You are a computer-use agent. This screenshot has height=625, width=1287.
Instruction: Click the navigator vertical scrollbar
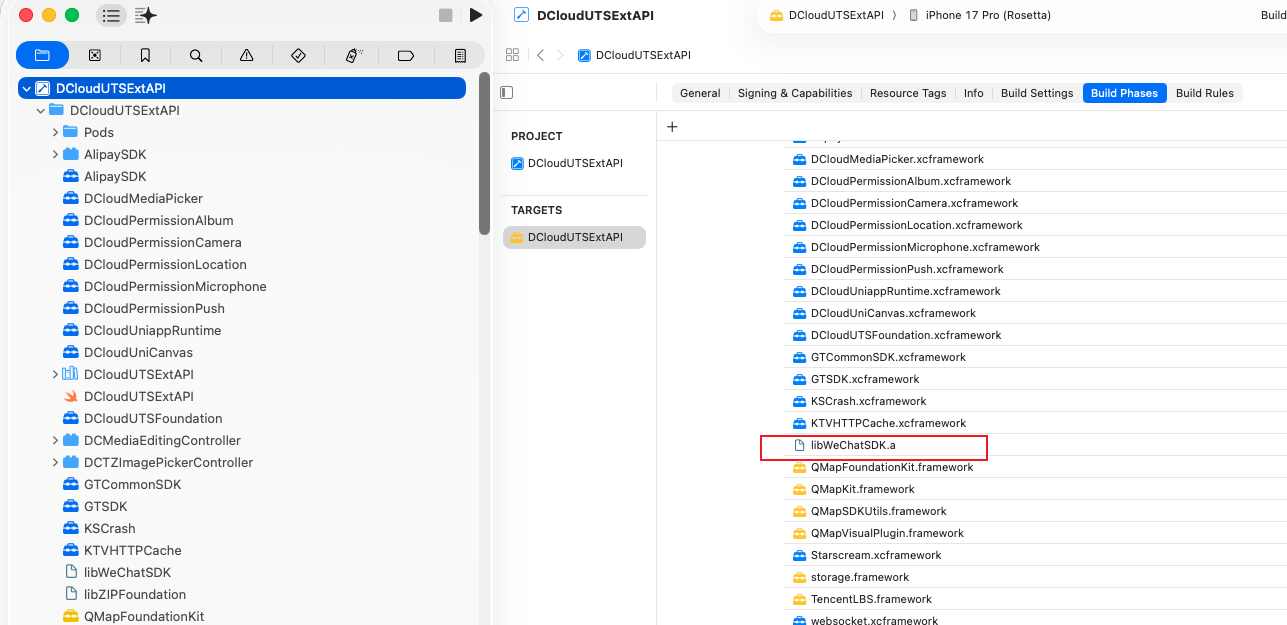pos(485,152)
